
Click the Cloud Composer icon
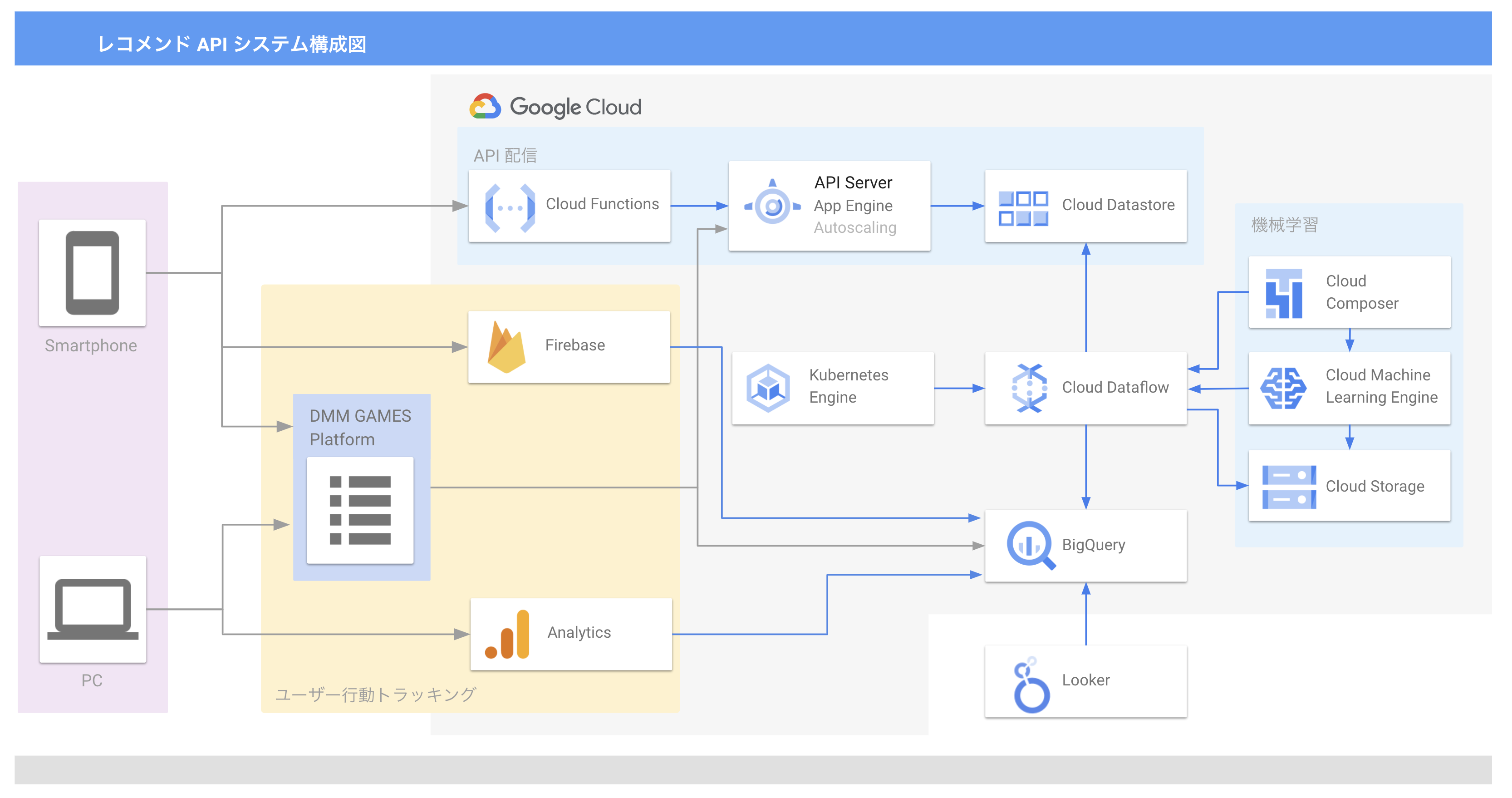pos(1284,293)
